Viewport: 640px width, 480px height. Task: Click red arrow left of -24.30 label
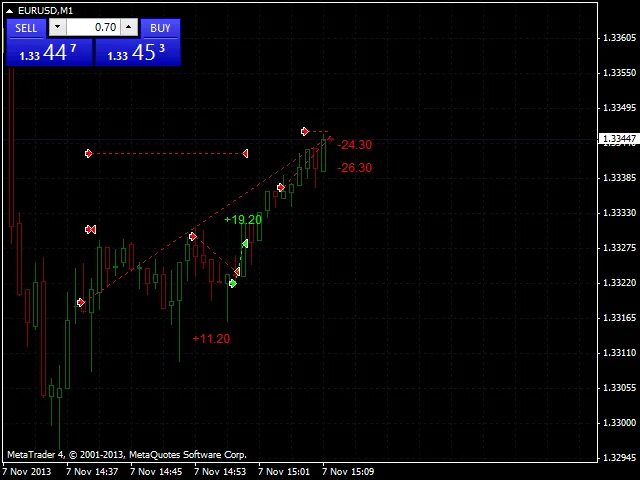[305, 131]
